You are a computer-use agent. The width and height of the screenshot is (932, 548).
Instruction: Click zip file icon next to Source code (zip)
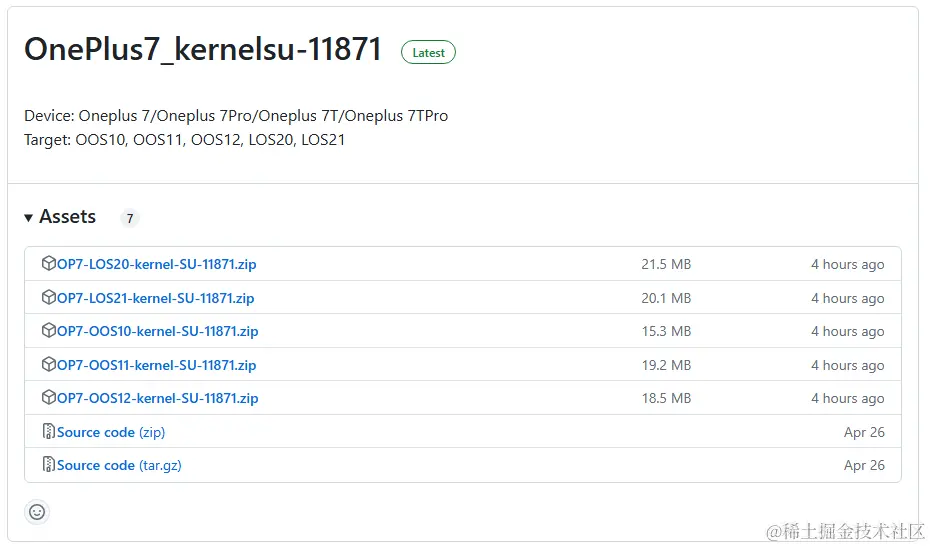[x=49, y=432]
